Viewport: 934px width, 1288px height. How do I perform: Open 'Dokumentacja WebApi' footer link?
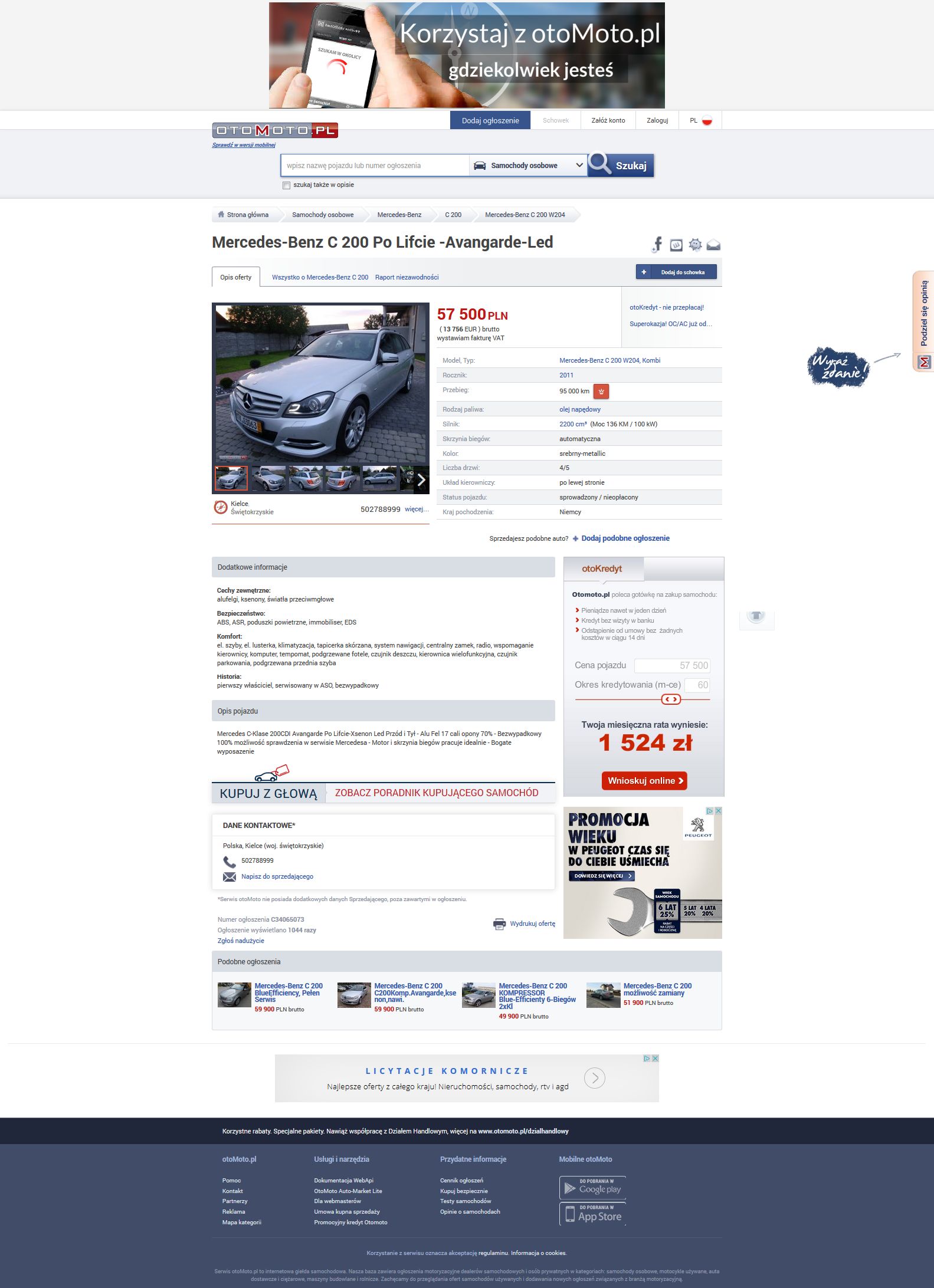click(x=343, y=1181)
